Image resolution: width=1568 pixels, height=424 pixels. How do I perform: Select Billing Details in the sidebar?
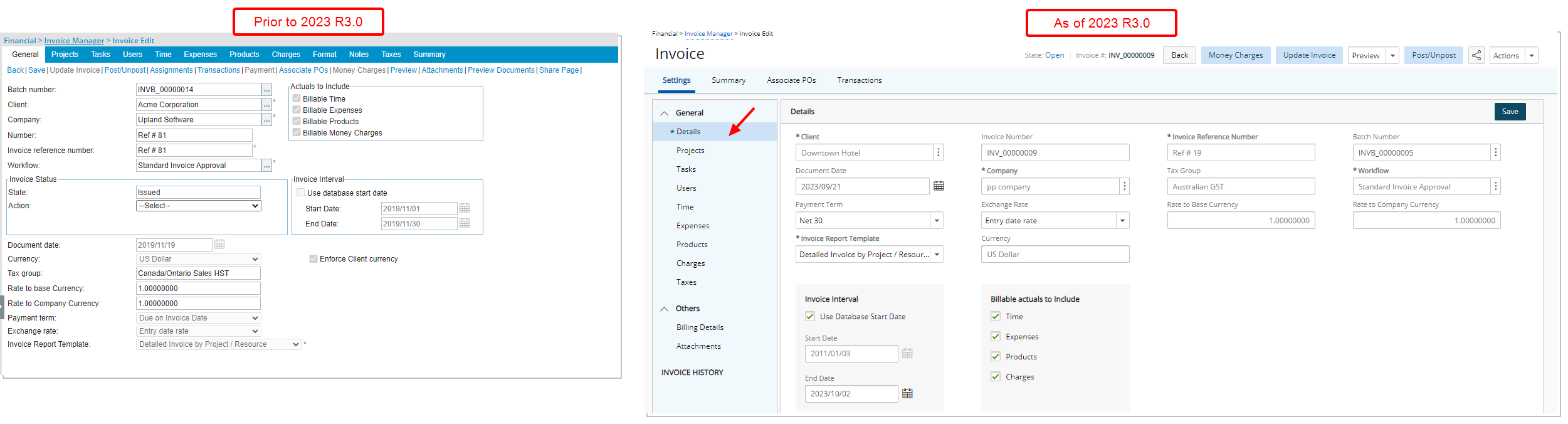[x=700, y=327]
